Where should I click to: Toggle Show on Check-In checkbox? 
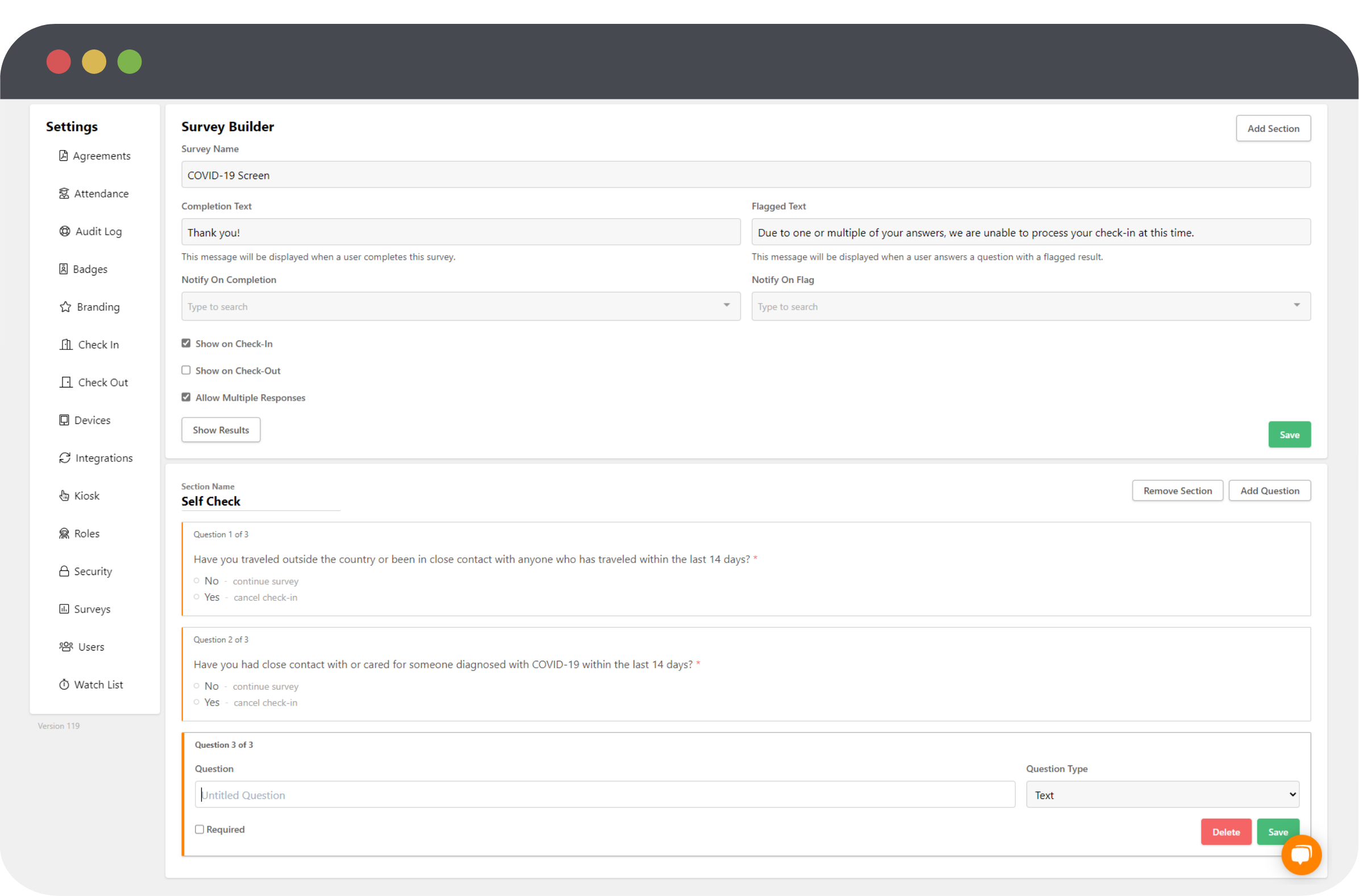185,344
